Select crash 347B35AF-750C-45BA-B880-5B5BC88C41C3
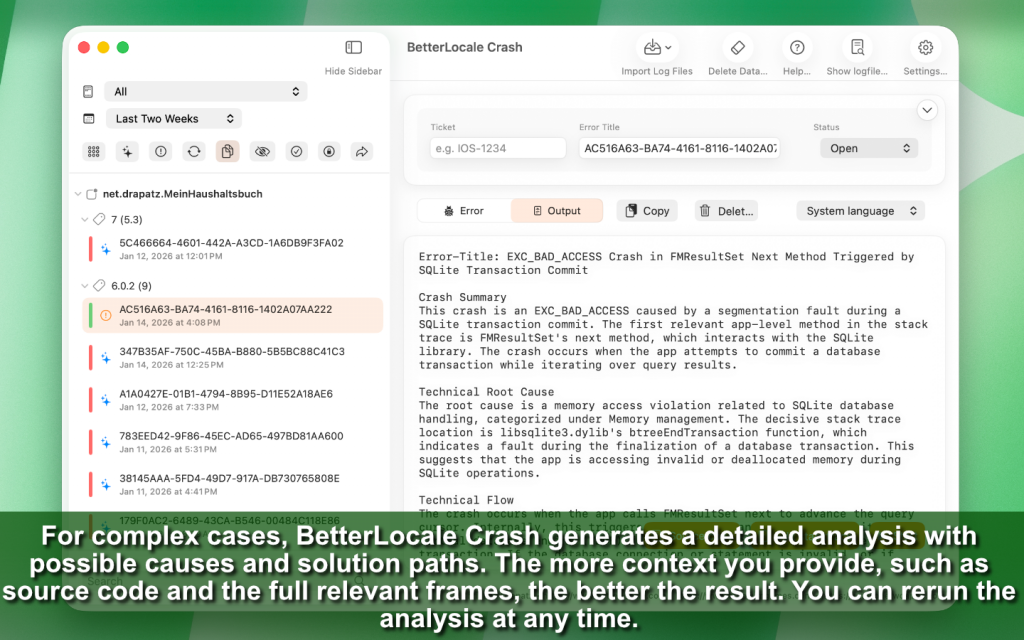 tap(231, 357)
